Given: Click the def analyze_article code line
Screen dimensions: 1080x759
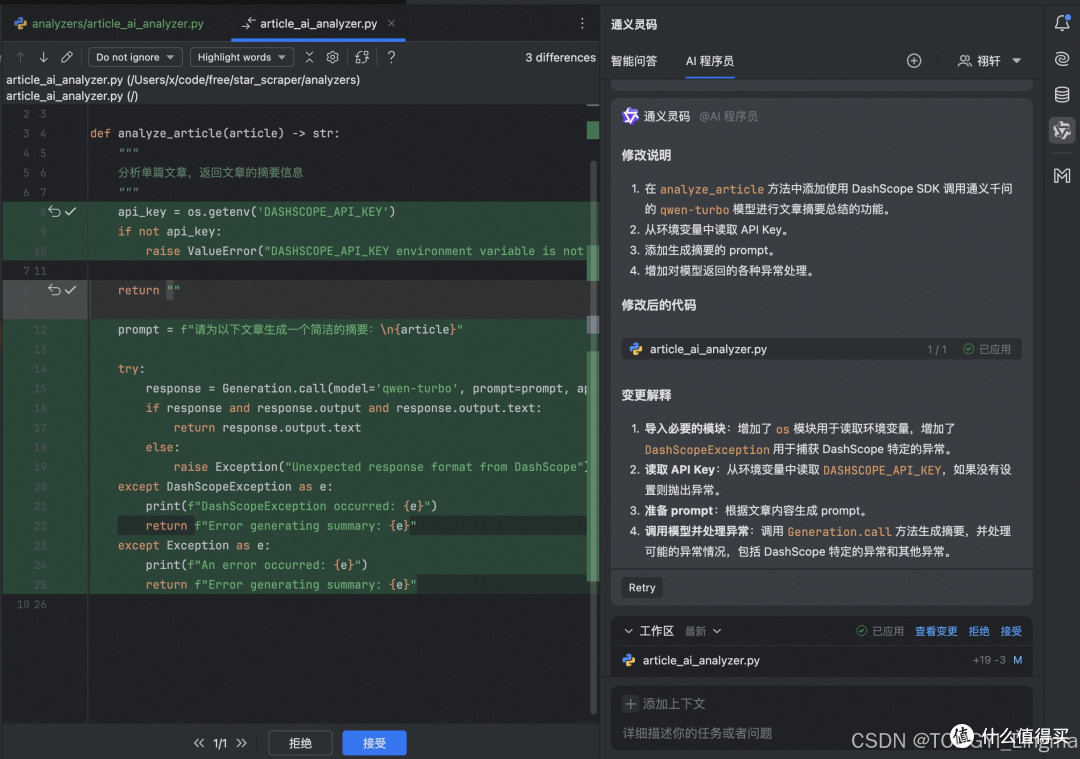Looking at the screenshot, I should 214,133.
